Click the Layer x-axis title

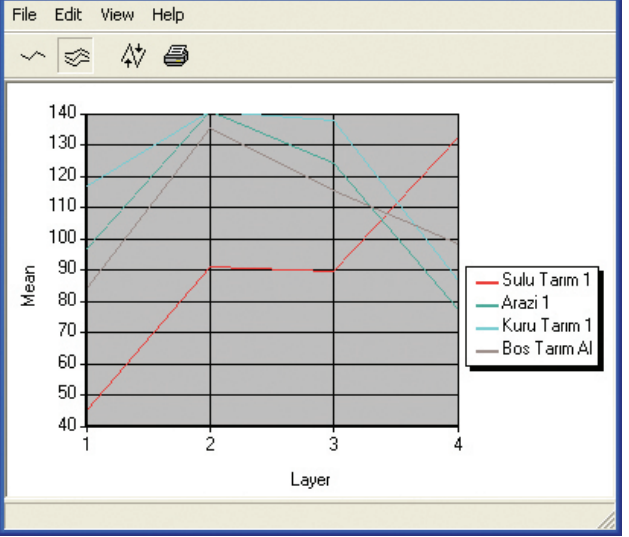click(310, 479)
